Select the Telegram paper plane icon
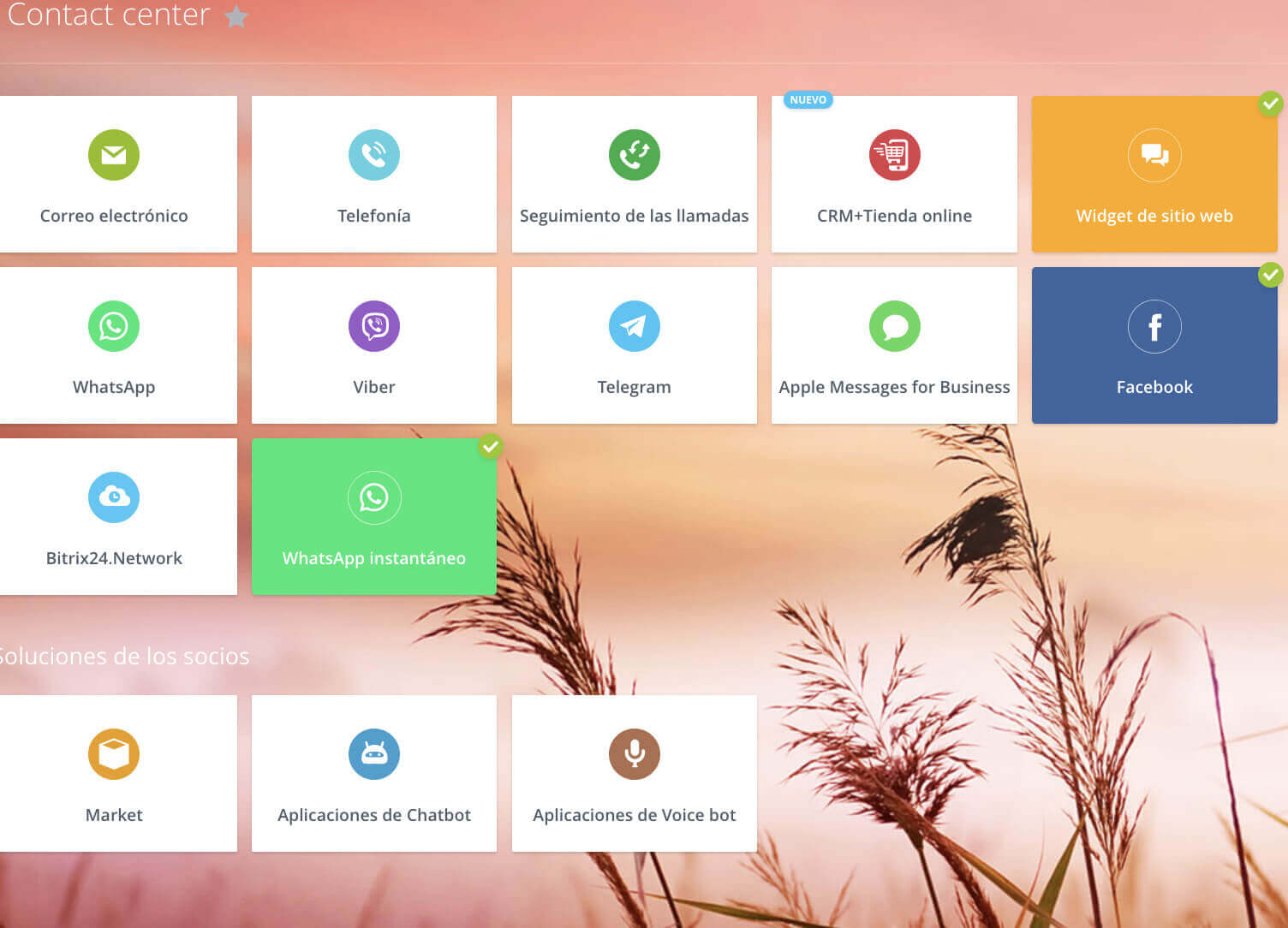 click(x=634, y=326)
